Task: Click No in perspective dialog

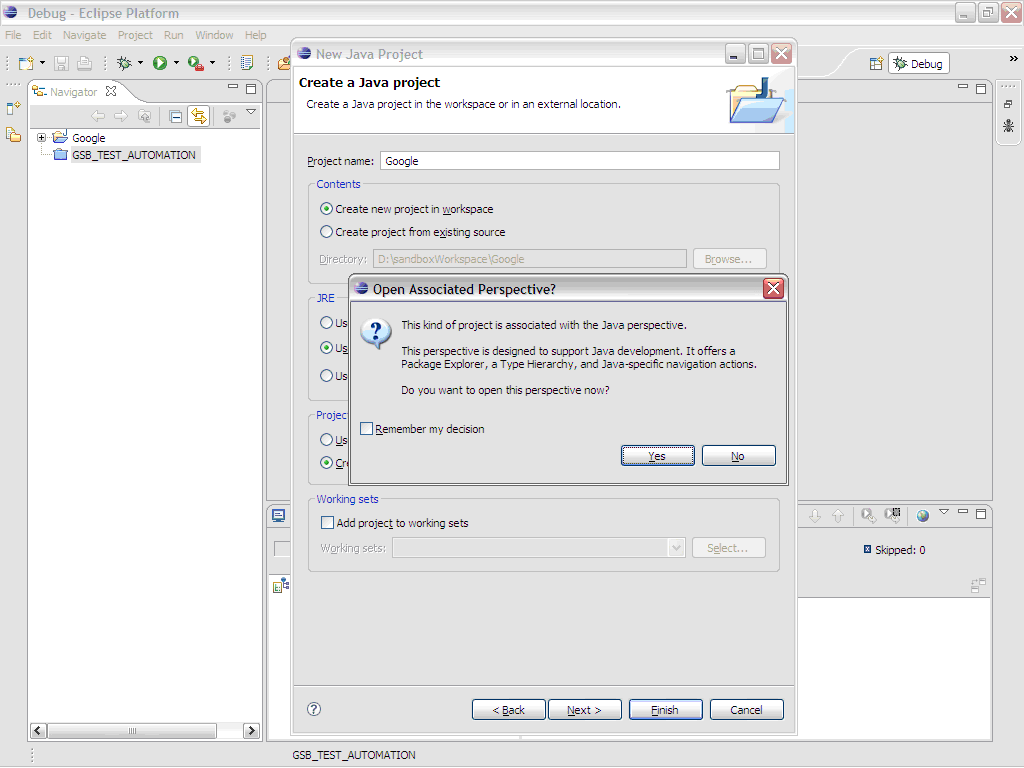Action: [739, 456]
